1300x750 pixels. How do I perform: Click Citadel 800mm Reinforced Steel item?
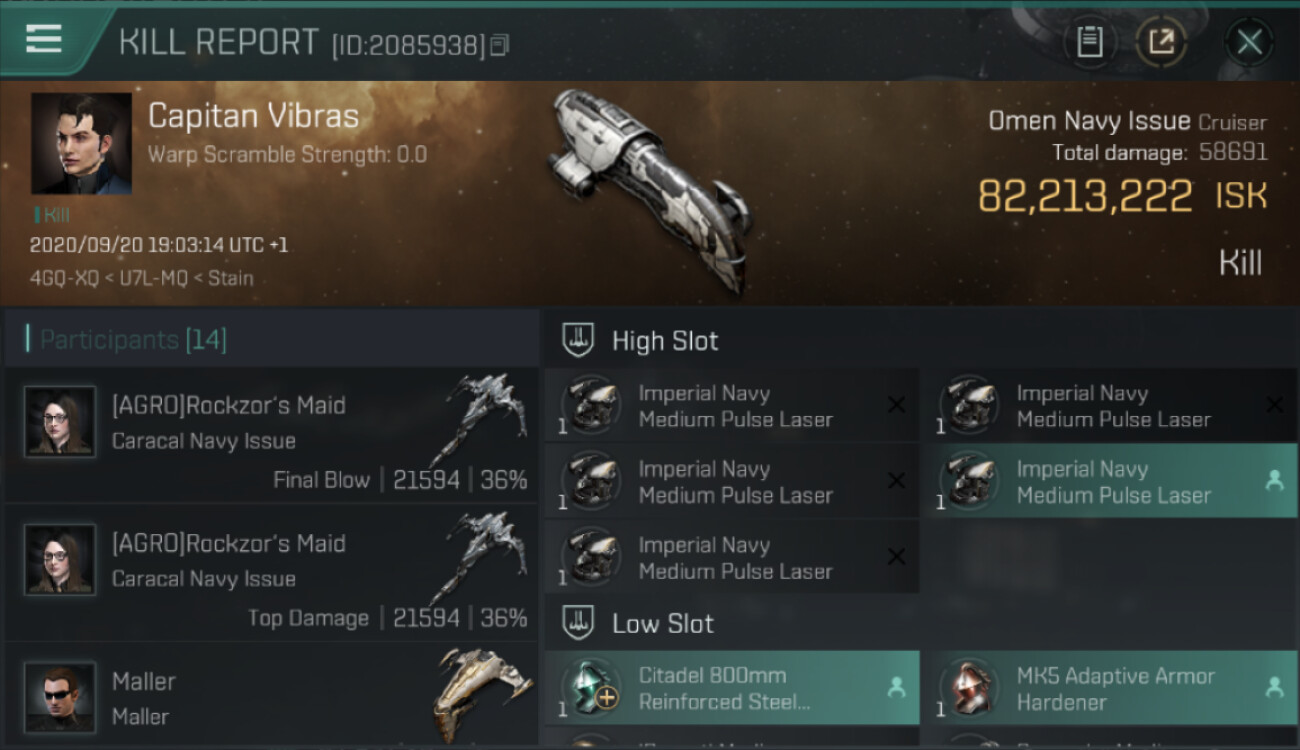tap(732, 688)
